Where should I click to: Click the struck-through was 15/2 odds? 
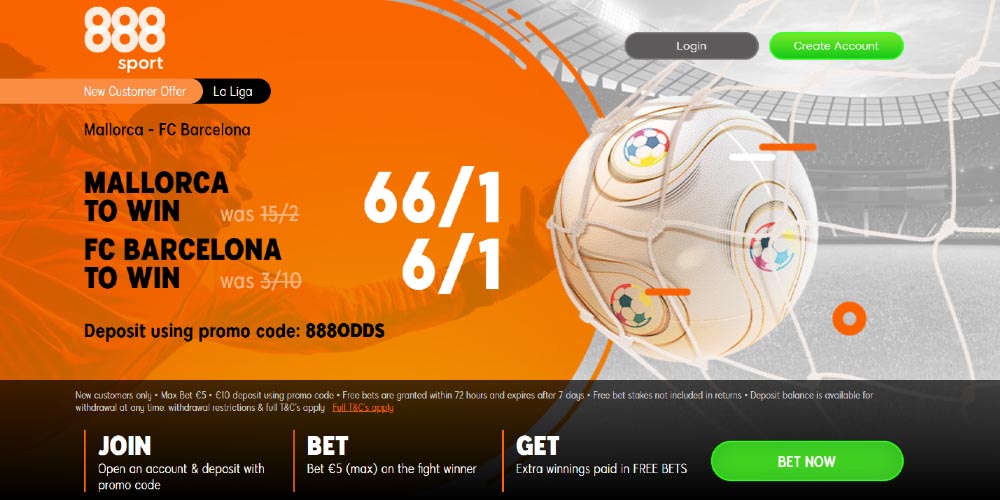click(x=260, y=215)
